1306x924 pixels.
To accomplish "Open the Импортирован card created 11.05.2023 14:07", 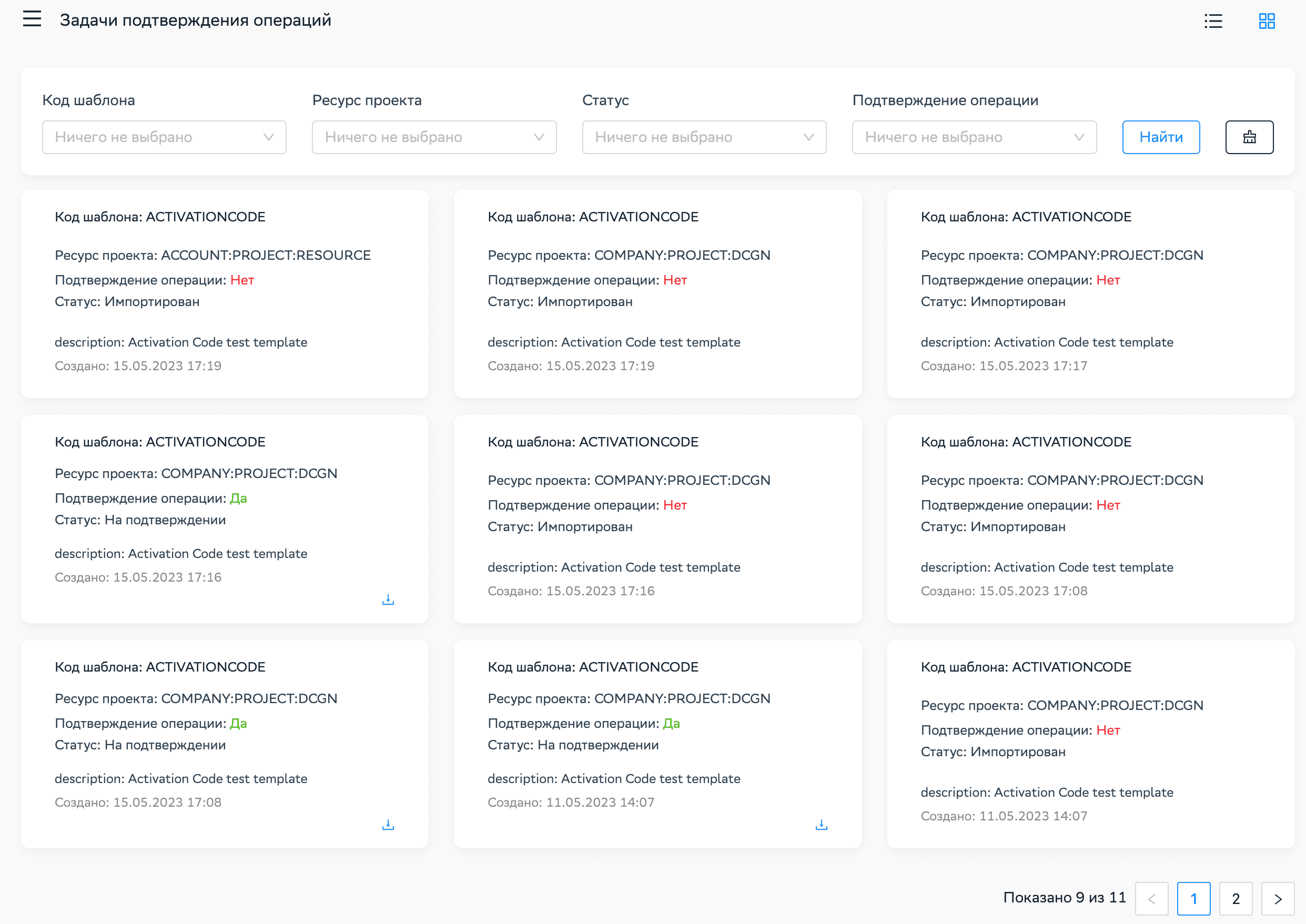I will (1090, 744).
